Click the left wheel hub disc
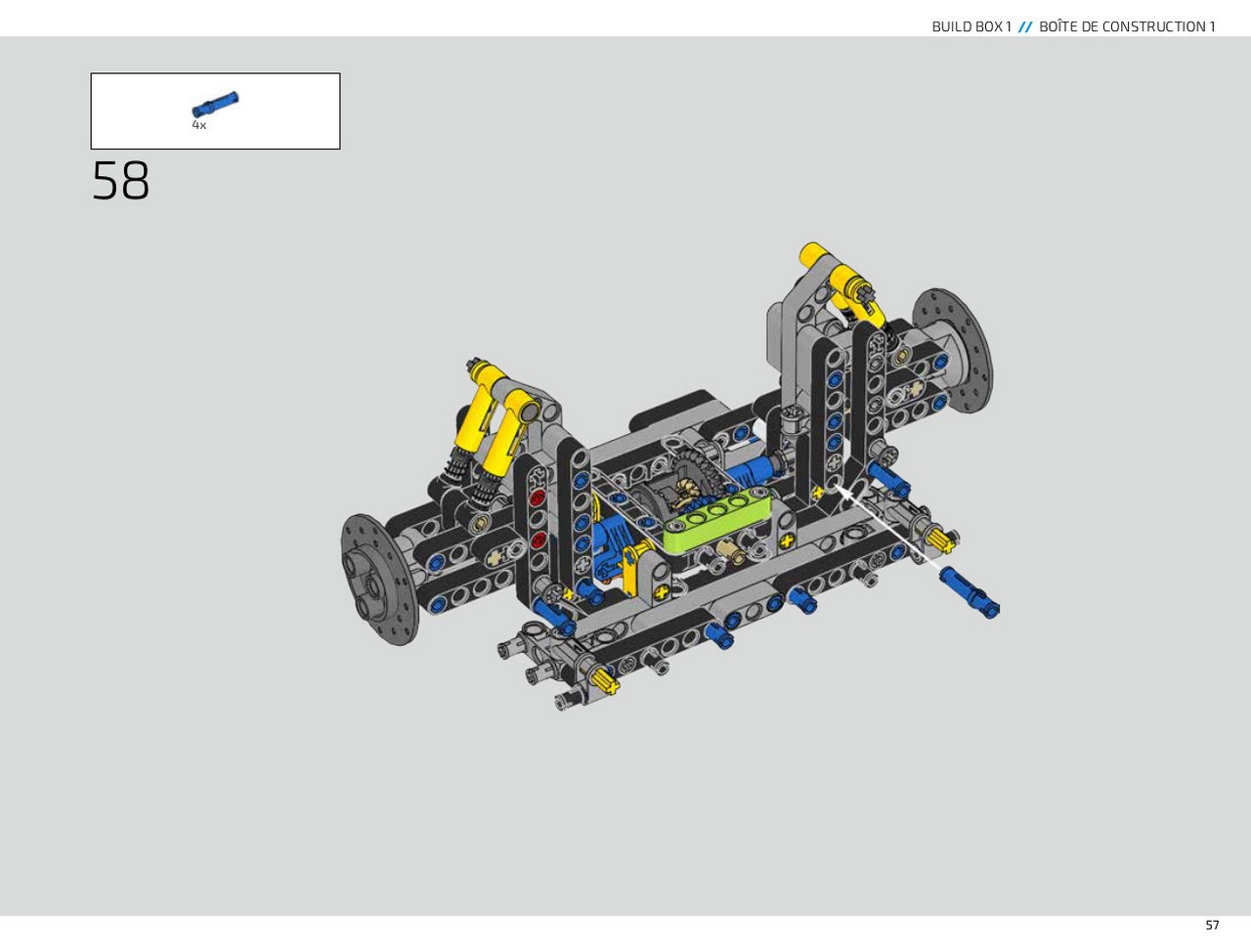1251x952 pixels. click(x=379, y=580)
